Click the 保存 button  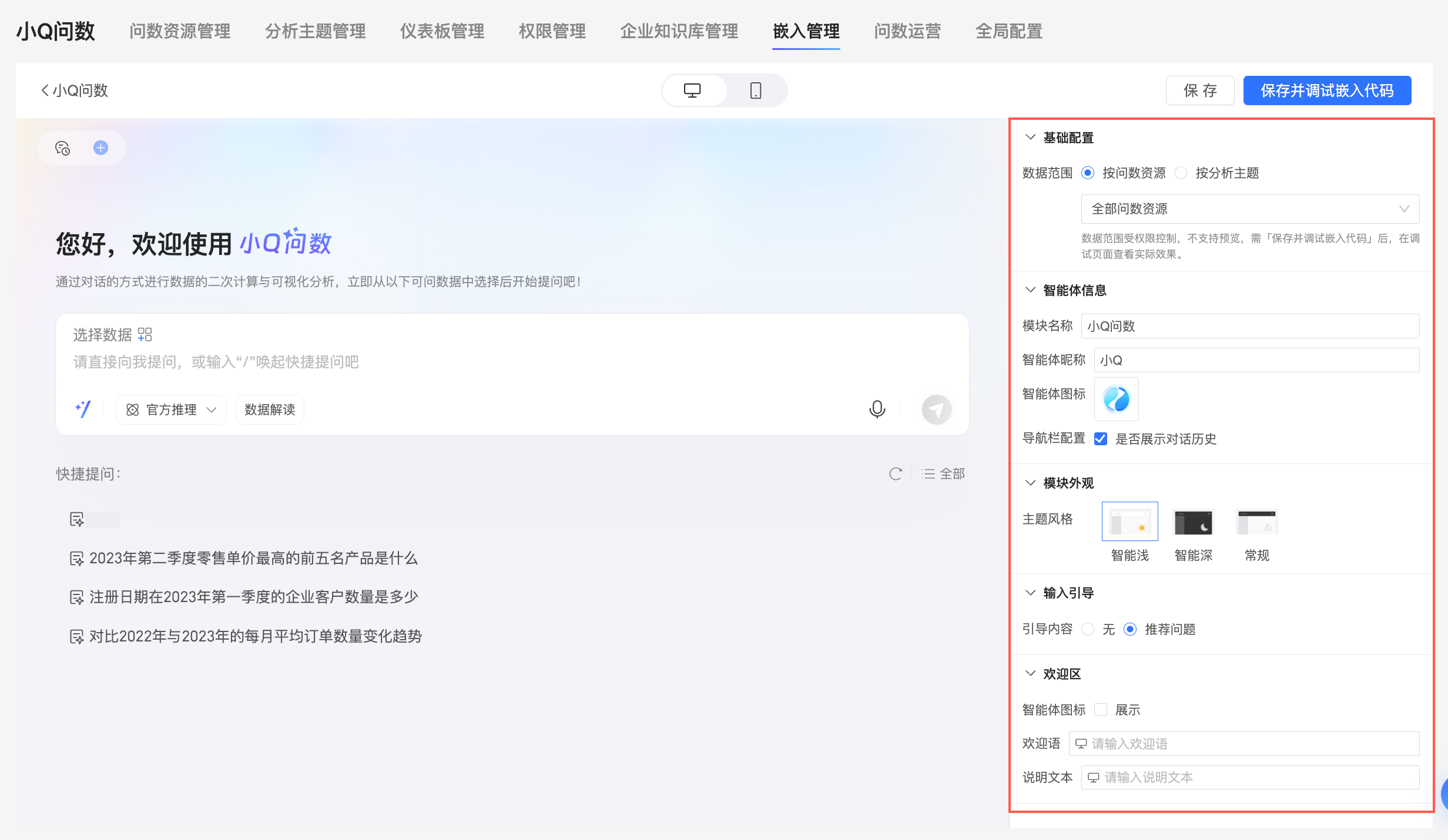coord(1200,90)
